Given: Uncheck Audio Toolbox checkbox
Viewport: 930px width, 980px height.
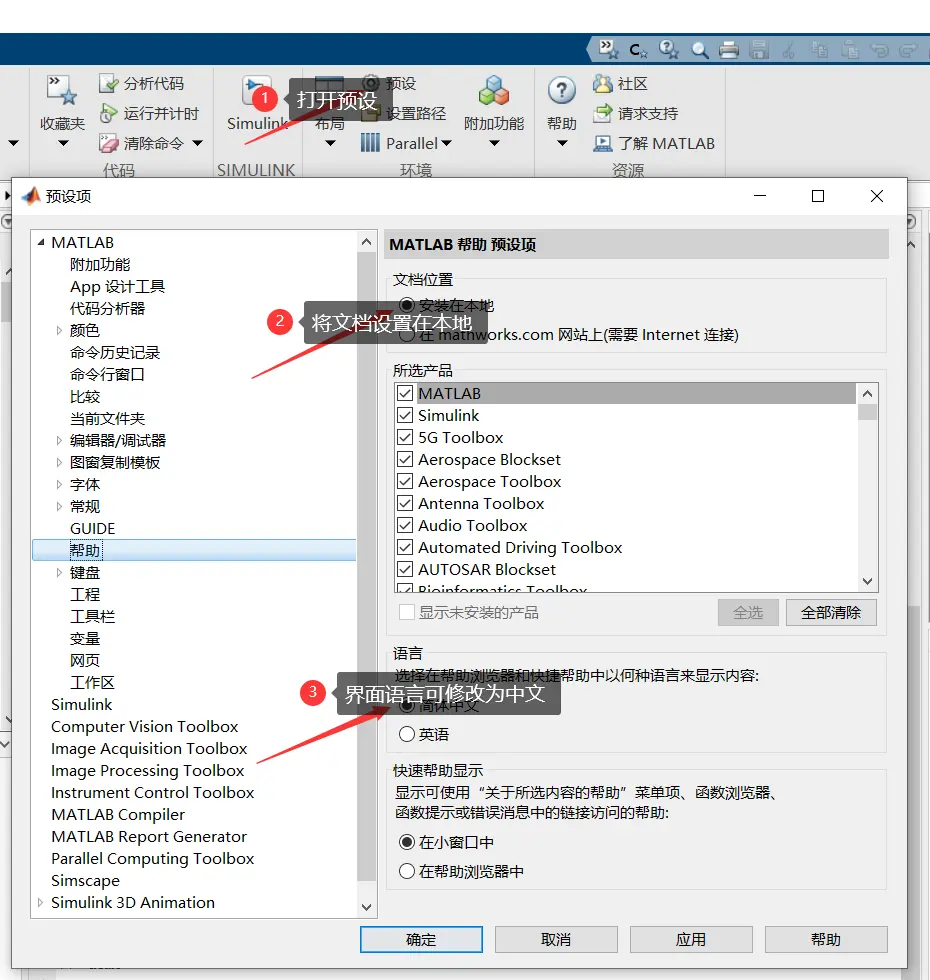Looking at the screenshot, I should (x=405, y=525).
